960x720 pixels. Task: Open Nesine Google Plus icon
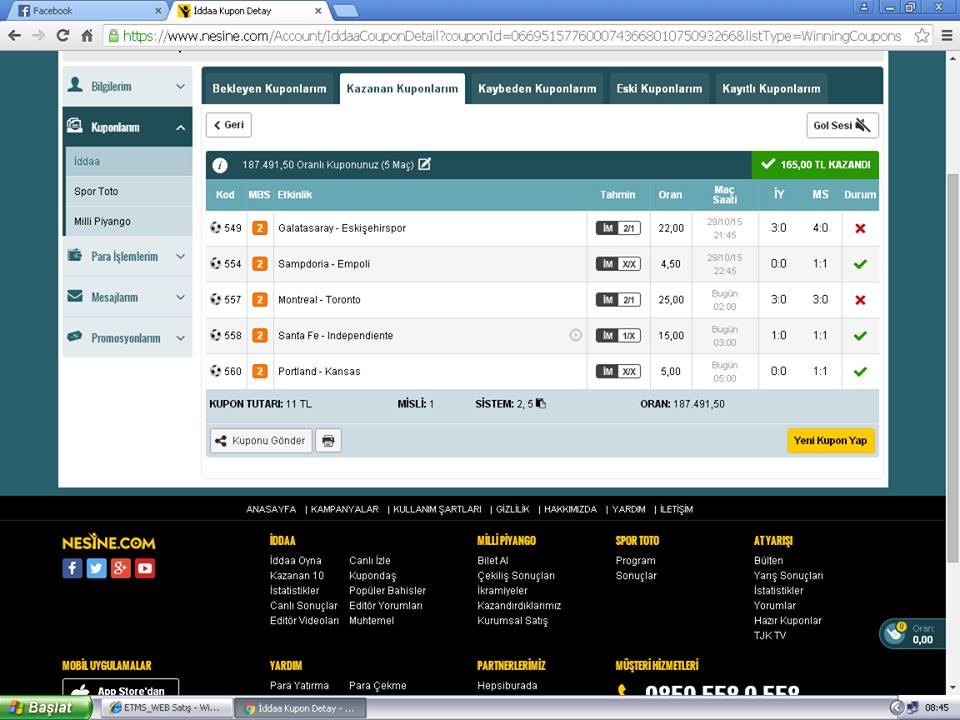coord(121,568)
